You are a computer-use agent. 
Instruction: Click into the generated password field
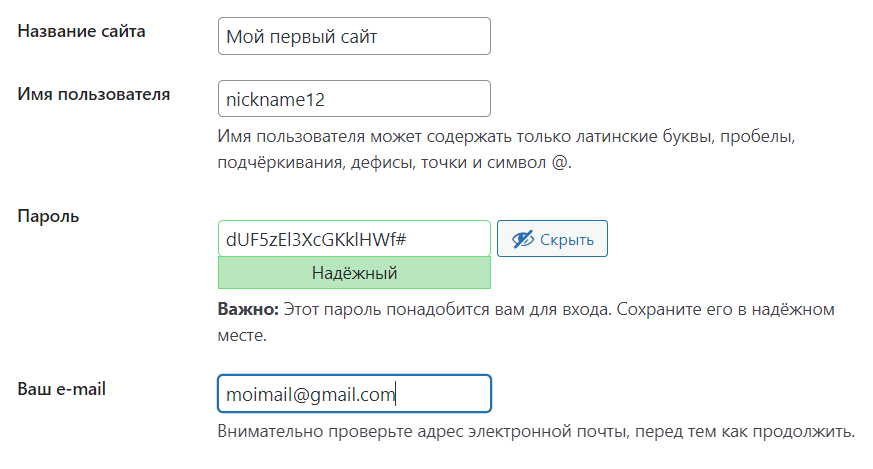353,240
